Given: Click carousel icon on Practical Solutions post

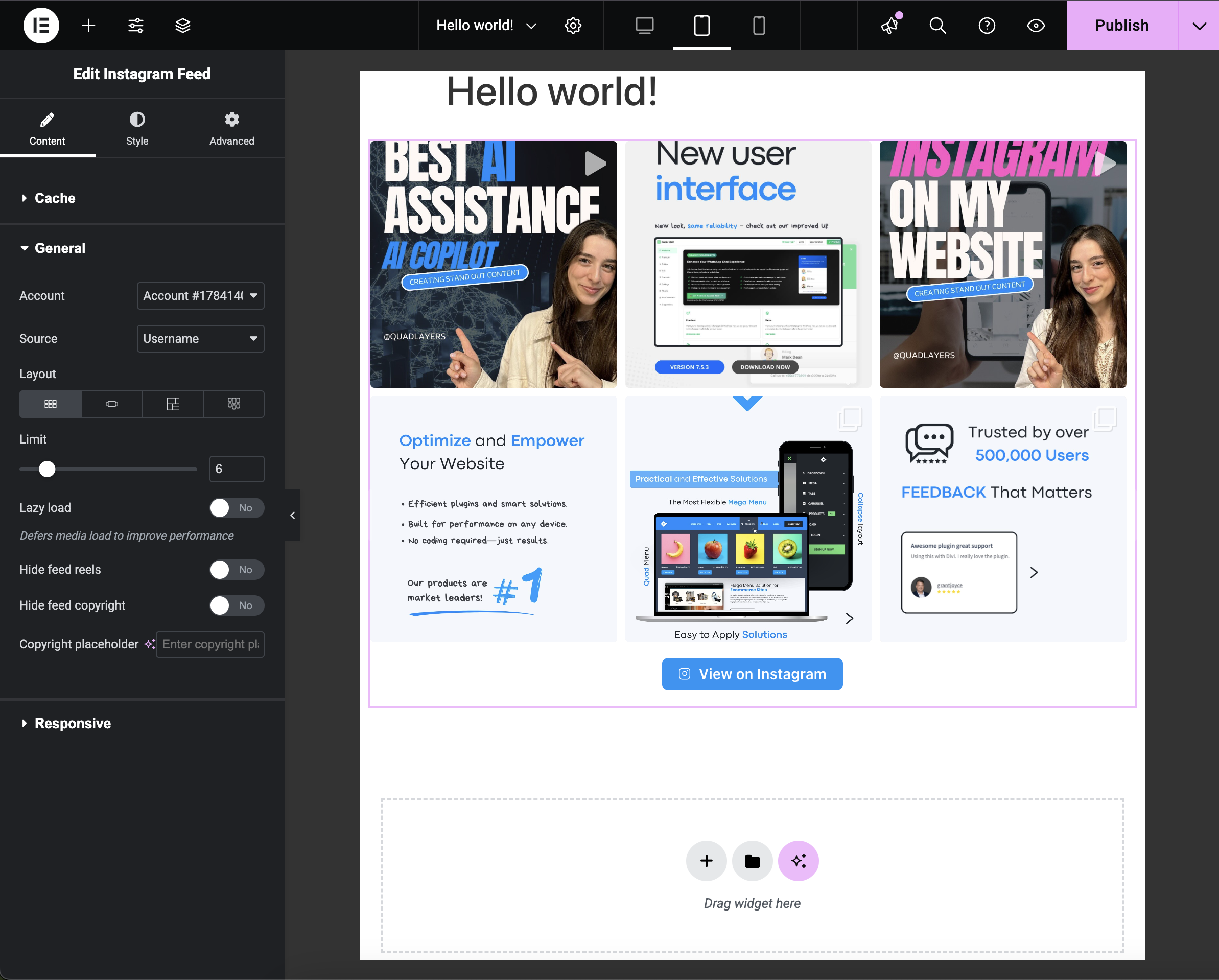Looking at the screenshot, I should click(850, 419).
